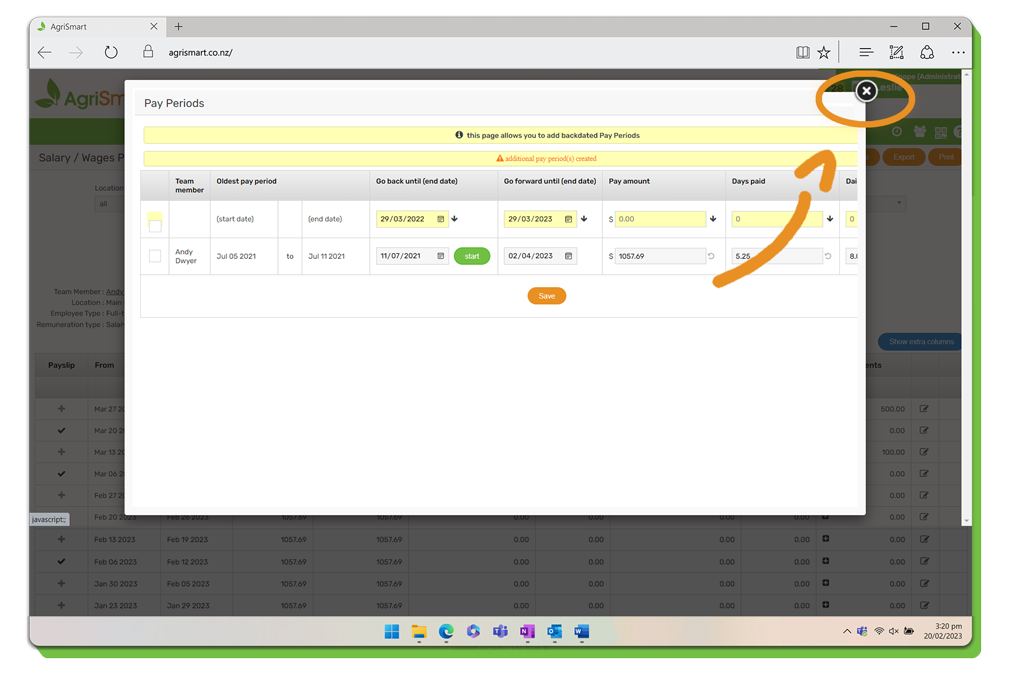
Task: Open calendar for 29/03/2022 go-back date
Action: point(440,219)
